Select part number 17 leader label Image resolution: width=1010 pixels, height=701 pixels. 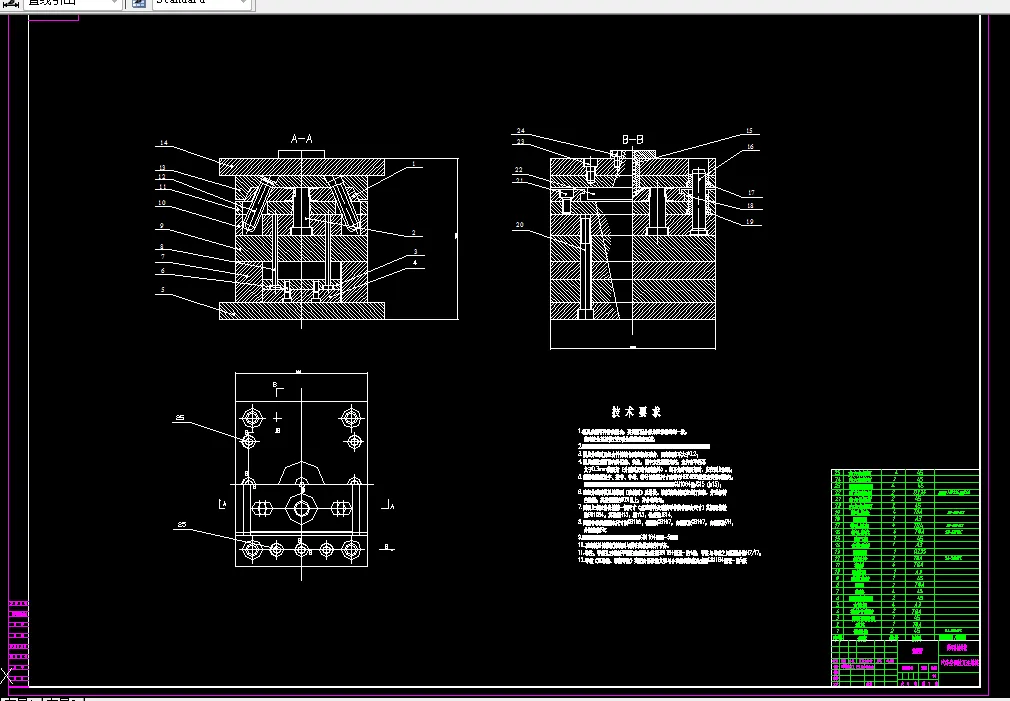click(x=751, y=193)
